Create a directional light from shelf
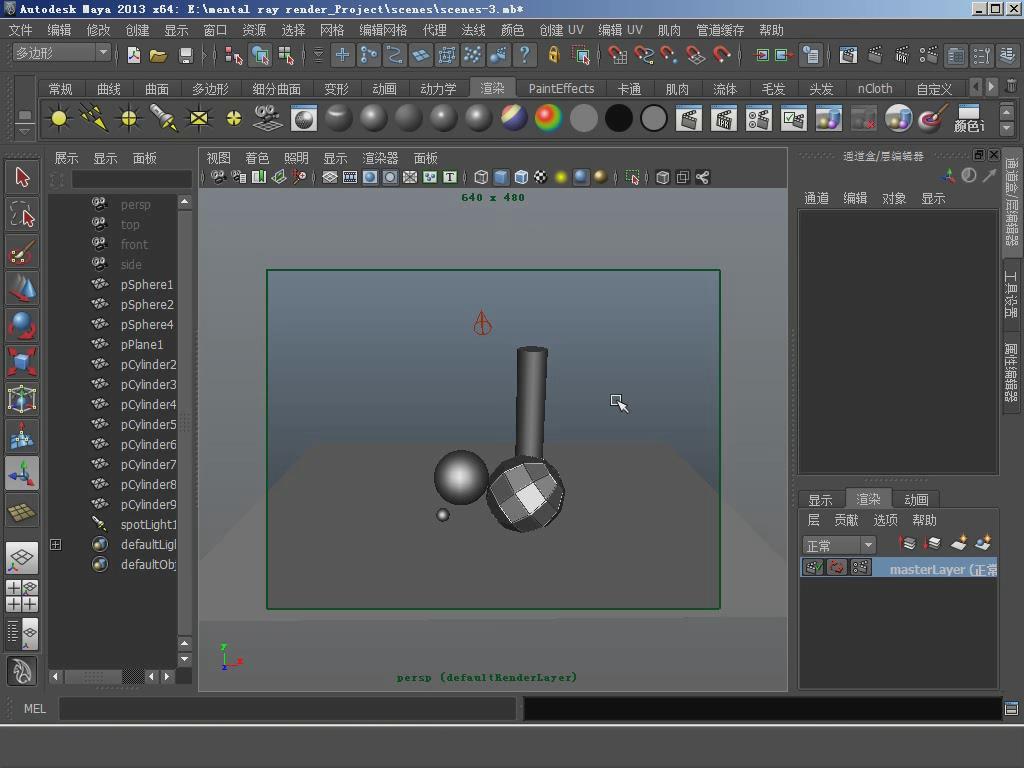Viewport: 1024px width, 768px height. pyautogui.click(x=93, y=118)
